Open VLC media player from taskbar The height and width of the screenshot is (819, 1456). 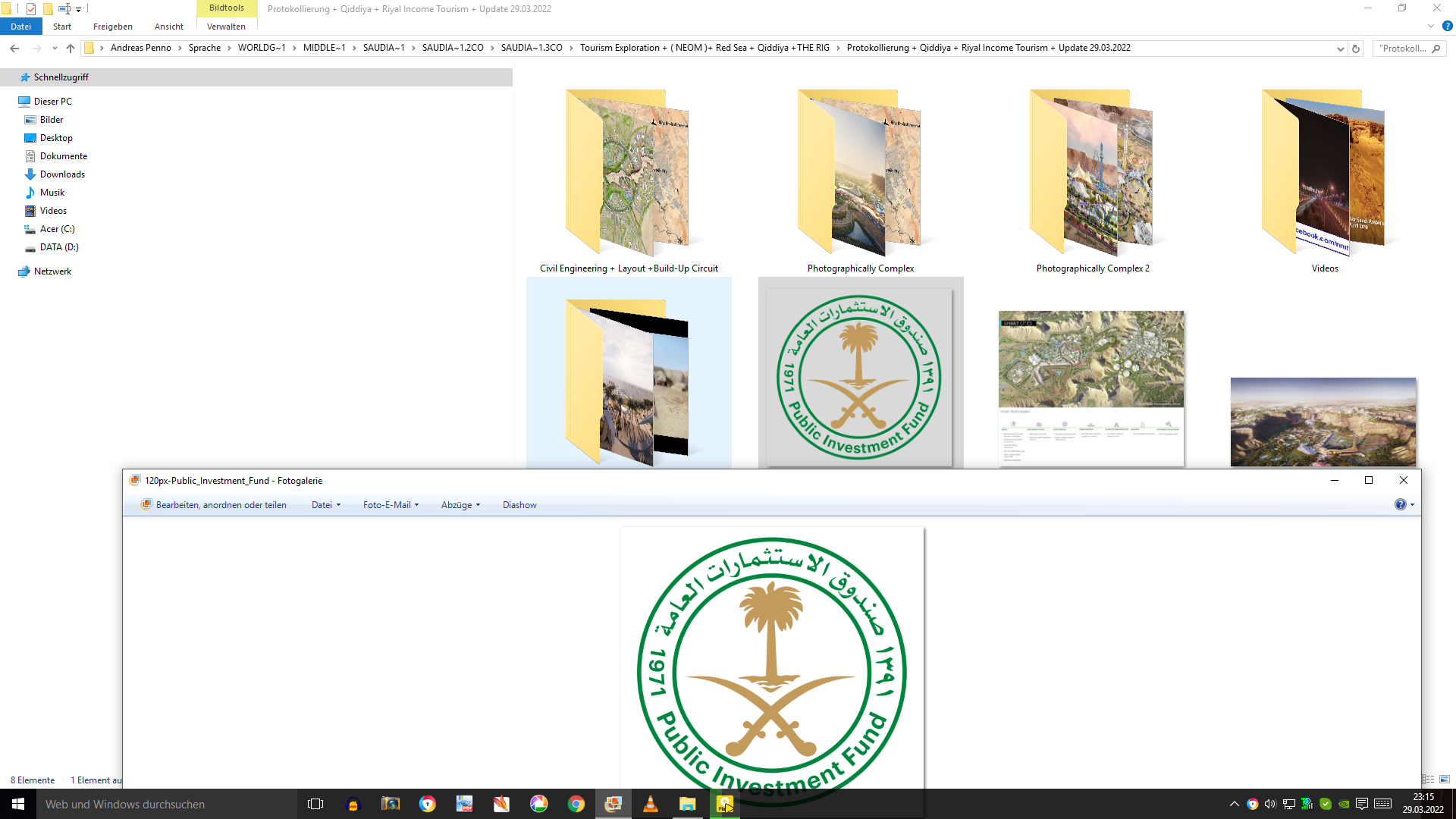pos(651,804)
